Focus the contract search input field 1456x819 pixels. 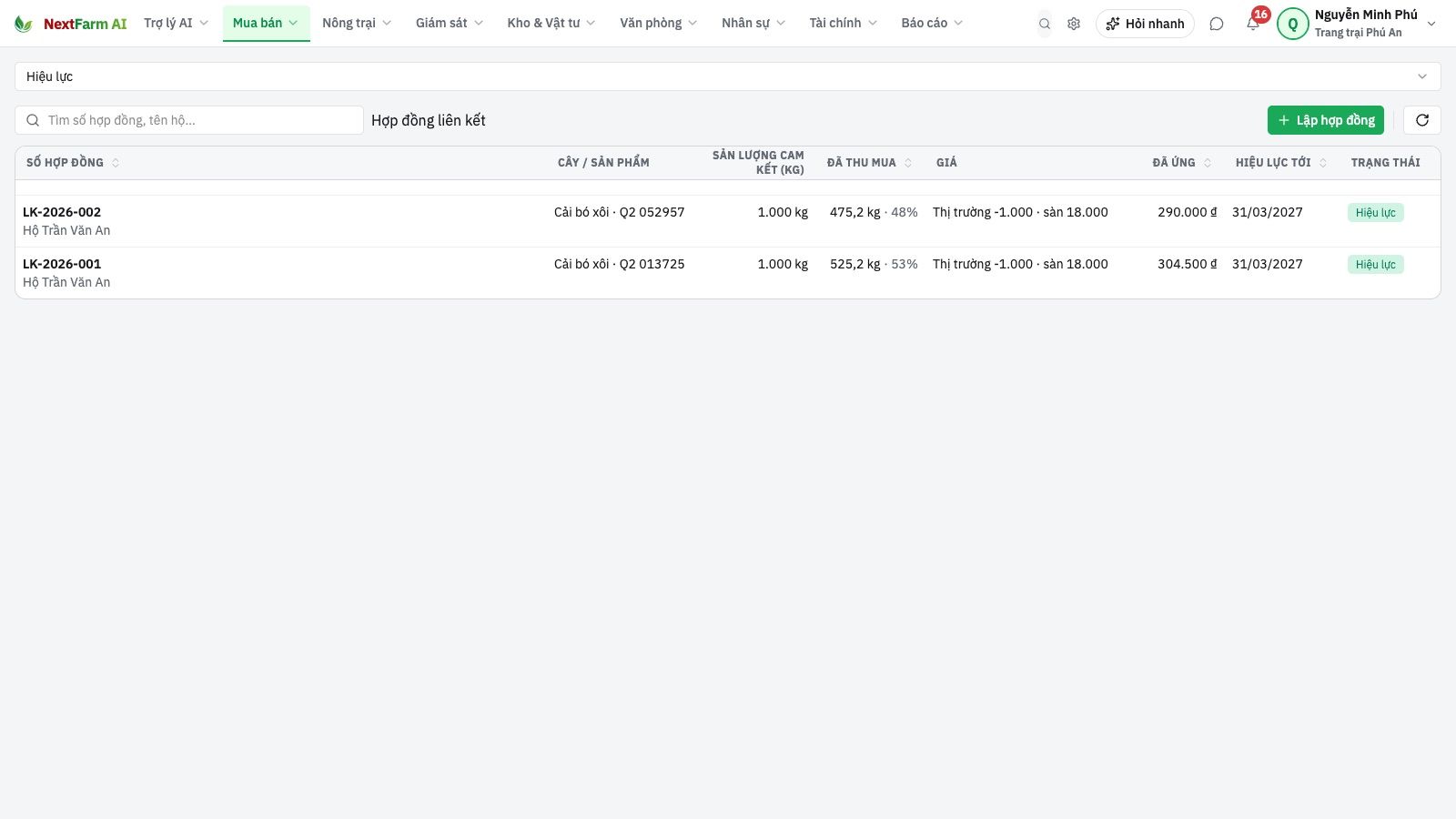point(189,120)
